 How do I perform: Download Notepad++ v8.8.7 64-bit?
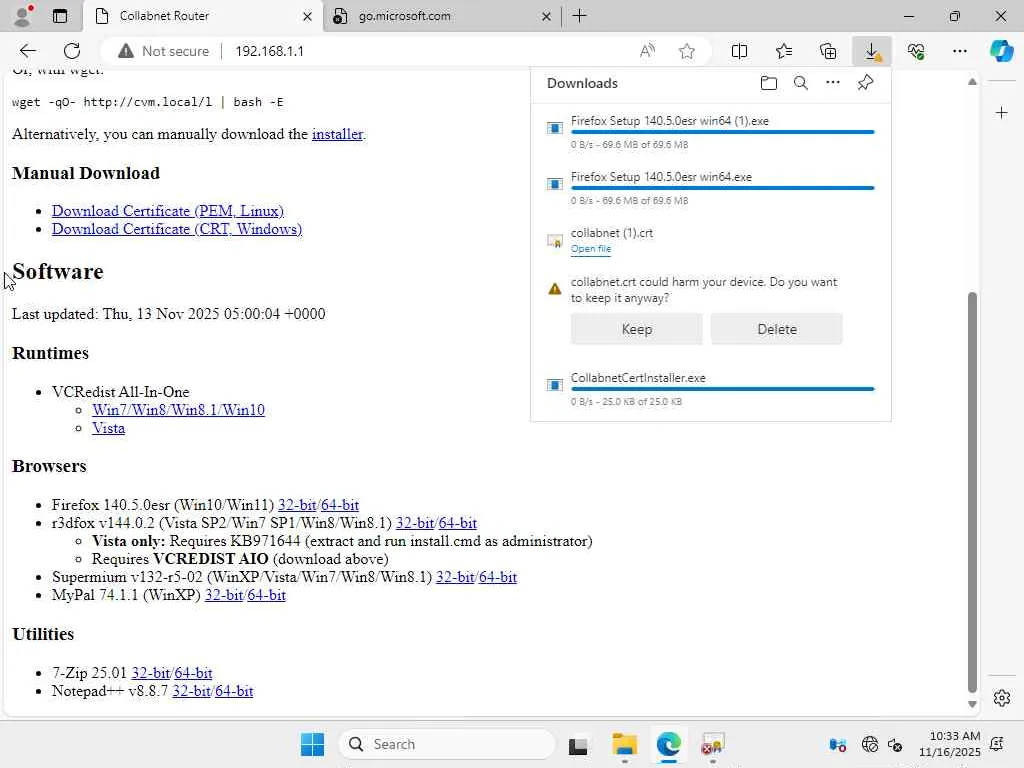[x=234, y=691]
